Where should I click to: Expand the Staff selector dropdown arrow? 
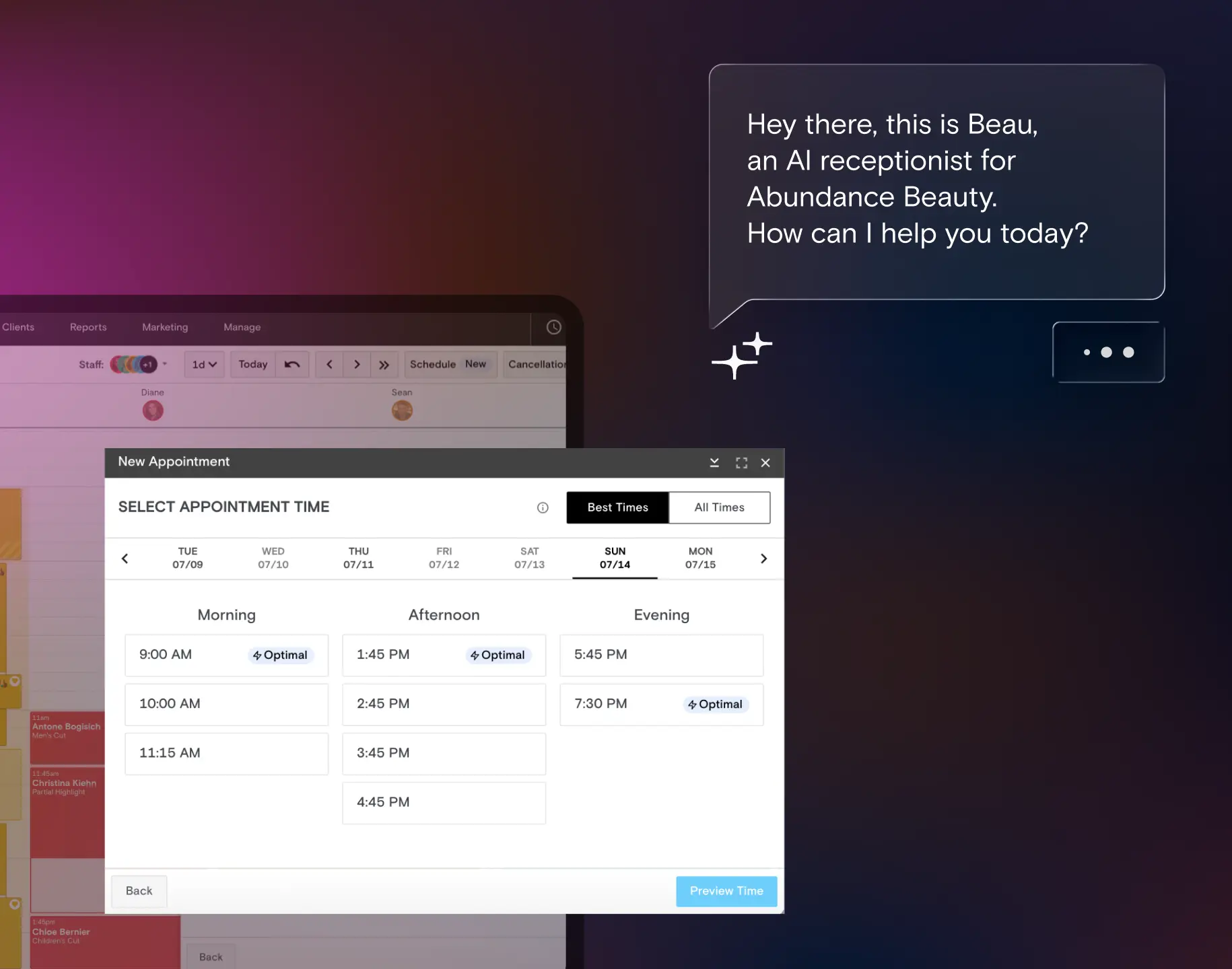click(x=164, y=364)
